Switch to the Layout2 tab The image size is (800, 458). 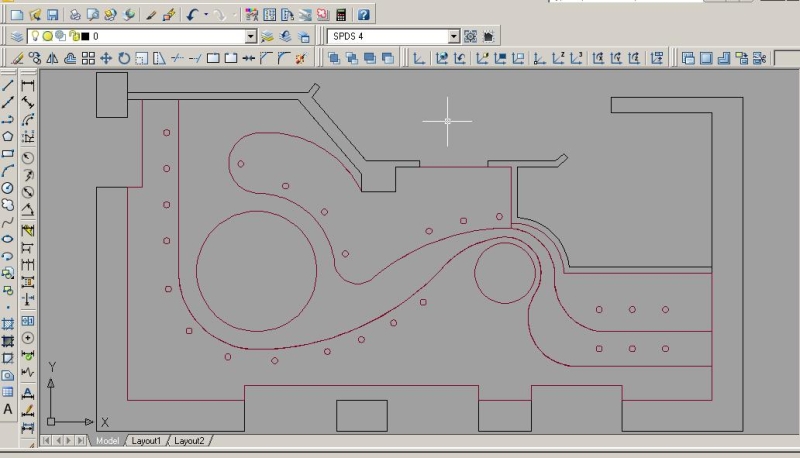point(189,441)
